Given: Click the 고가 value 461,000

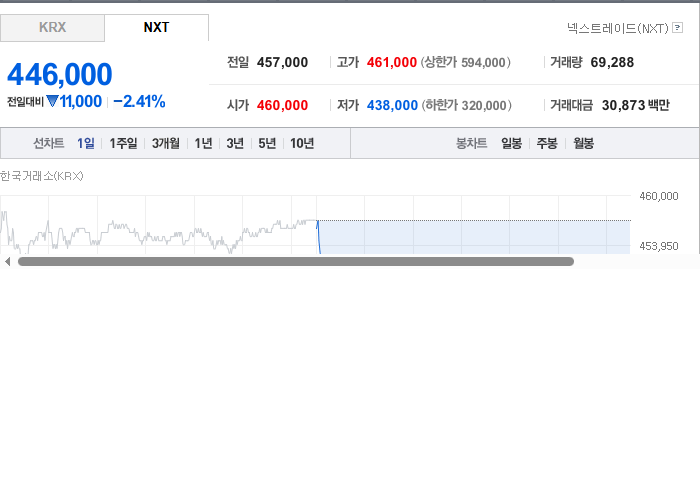Looking at the screenshot, I should coord(392,62).
